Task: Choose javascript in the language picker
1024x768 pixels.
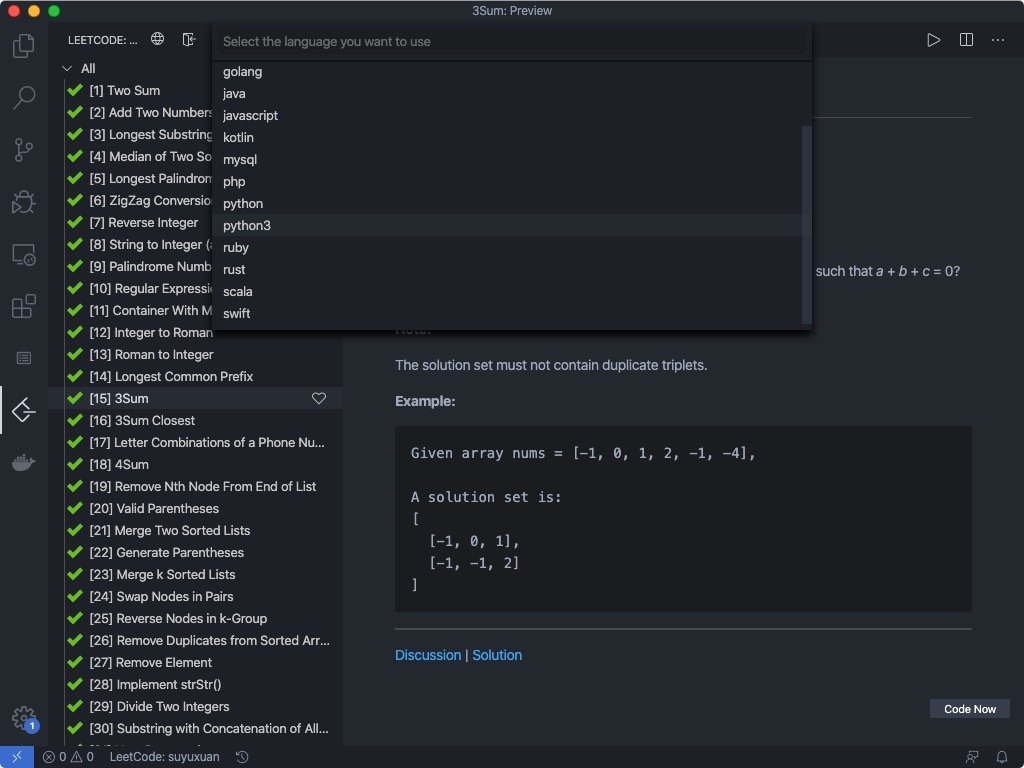Action: click(251, 116)
